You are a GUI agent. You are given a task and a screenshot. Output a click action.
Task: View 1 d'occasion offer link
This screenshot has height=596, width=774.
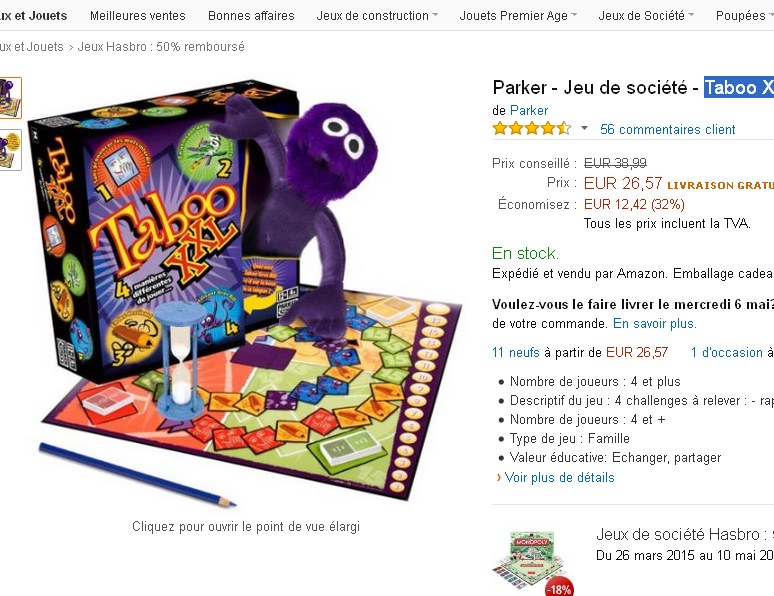click(727, 352)
